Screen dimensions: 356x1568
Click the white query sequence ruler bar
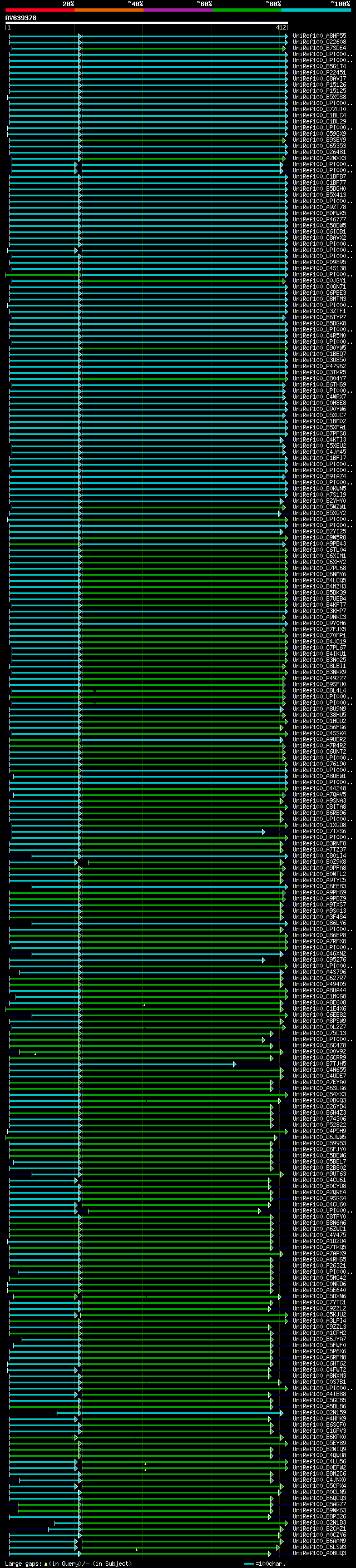coord(147,23)
